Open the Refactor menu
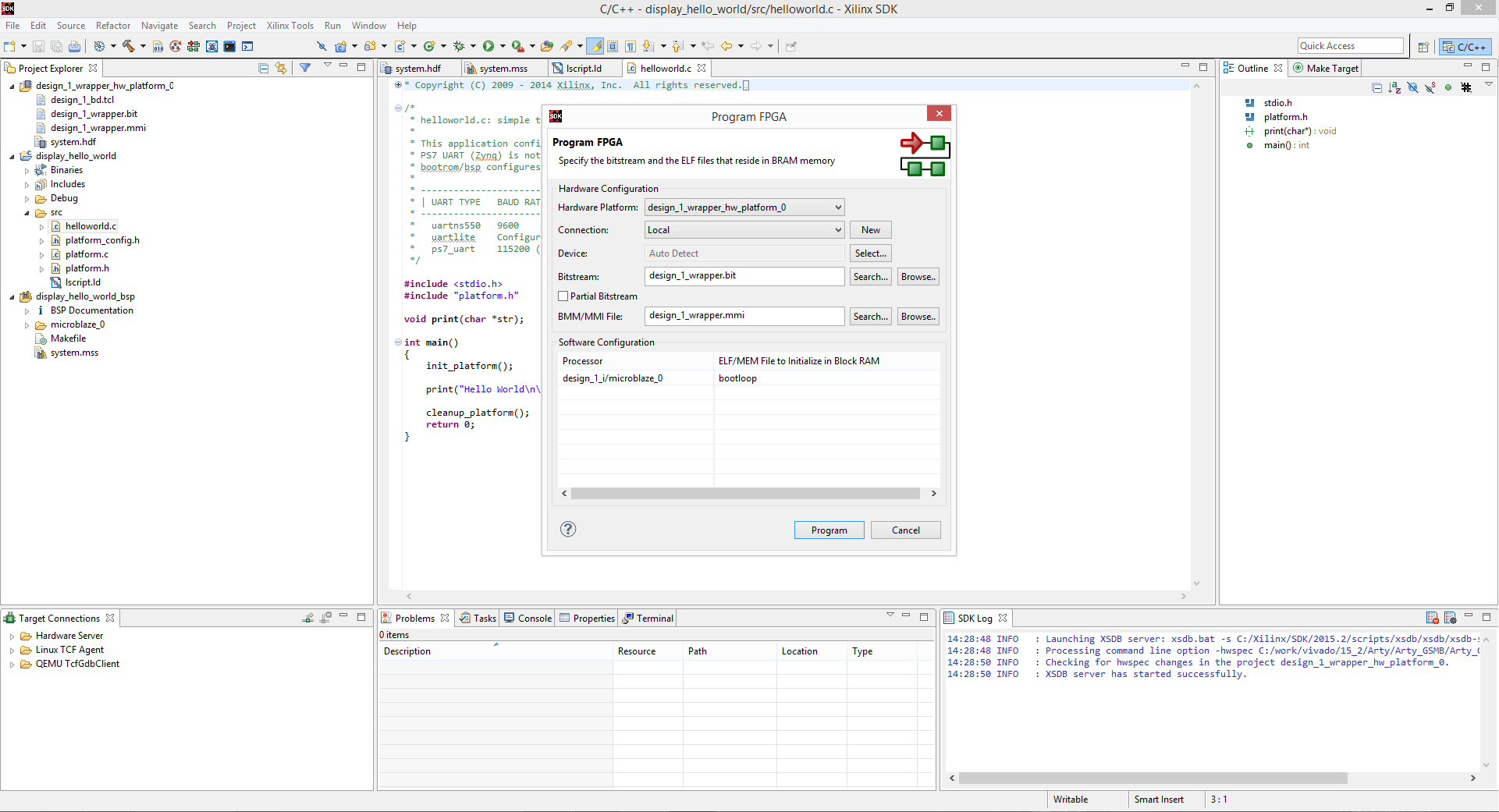The width and height of the screenshot is (1499, 812). pos(113,26)
